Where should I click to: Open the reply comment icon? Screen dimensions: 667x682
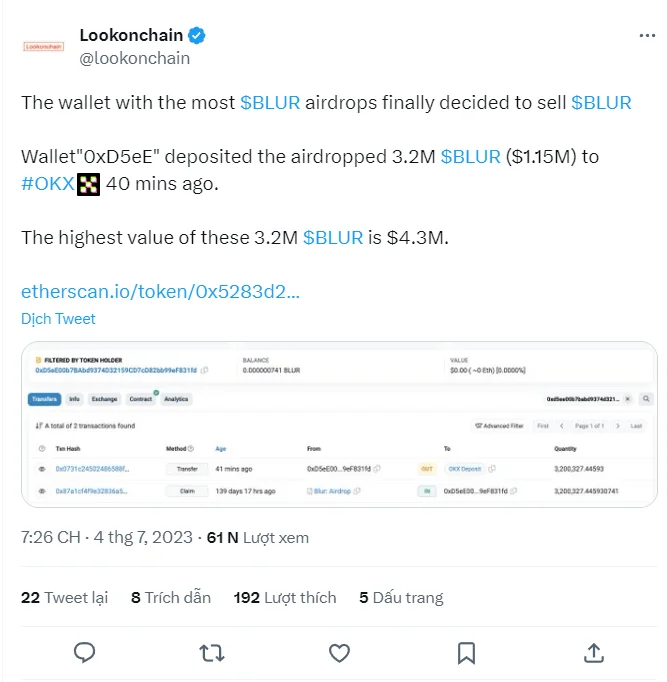[84, 653]
